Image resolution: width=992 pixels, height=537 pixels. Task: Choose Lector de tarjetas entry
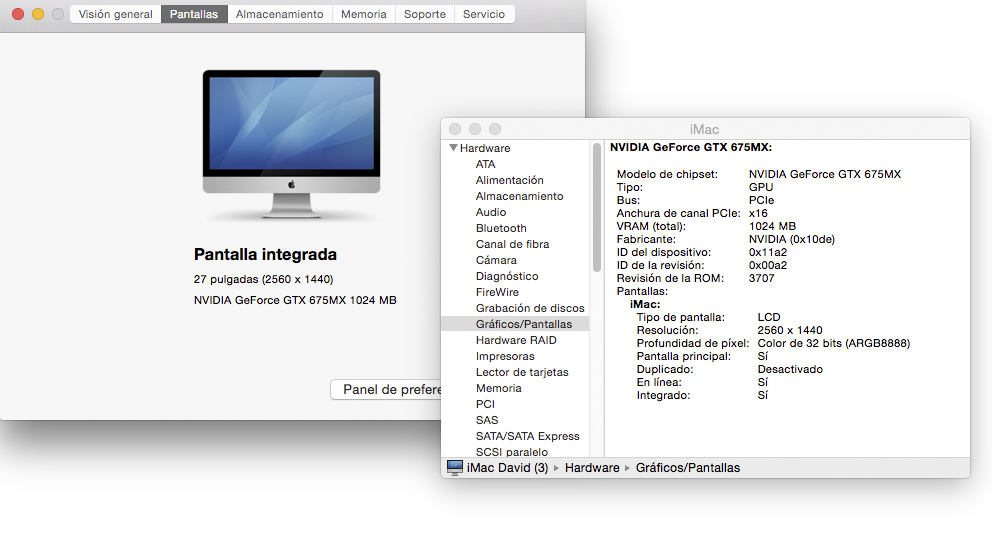[522, 372]
